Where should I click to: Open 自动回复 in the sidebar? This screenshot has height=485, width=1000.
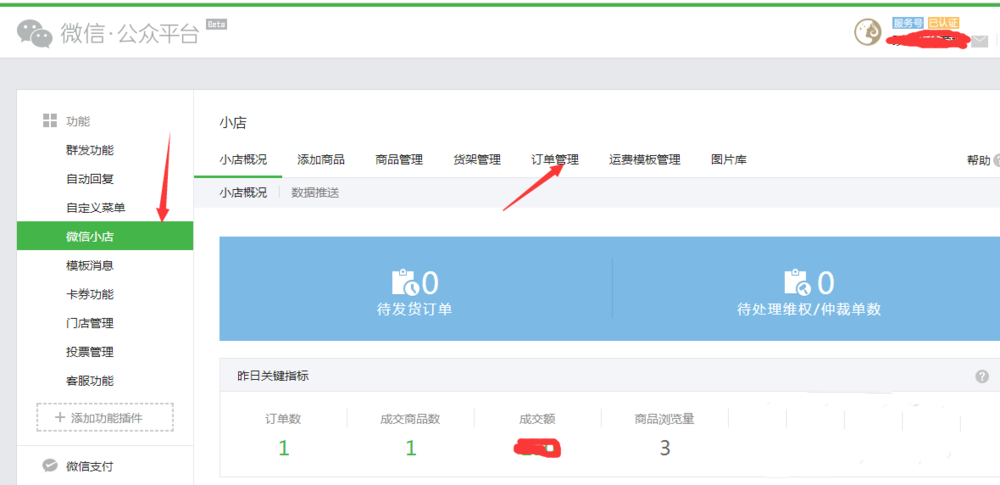tap(90, 179)
